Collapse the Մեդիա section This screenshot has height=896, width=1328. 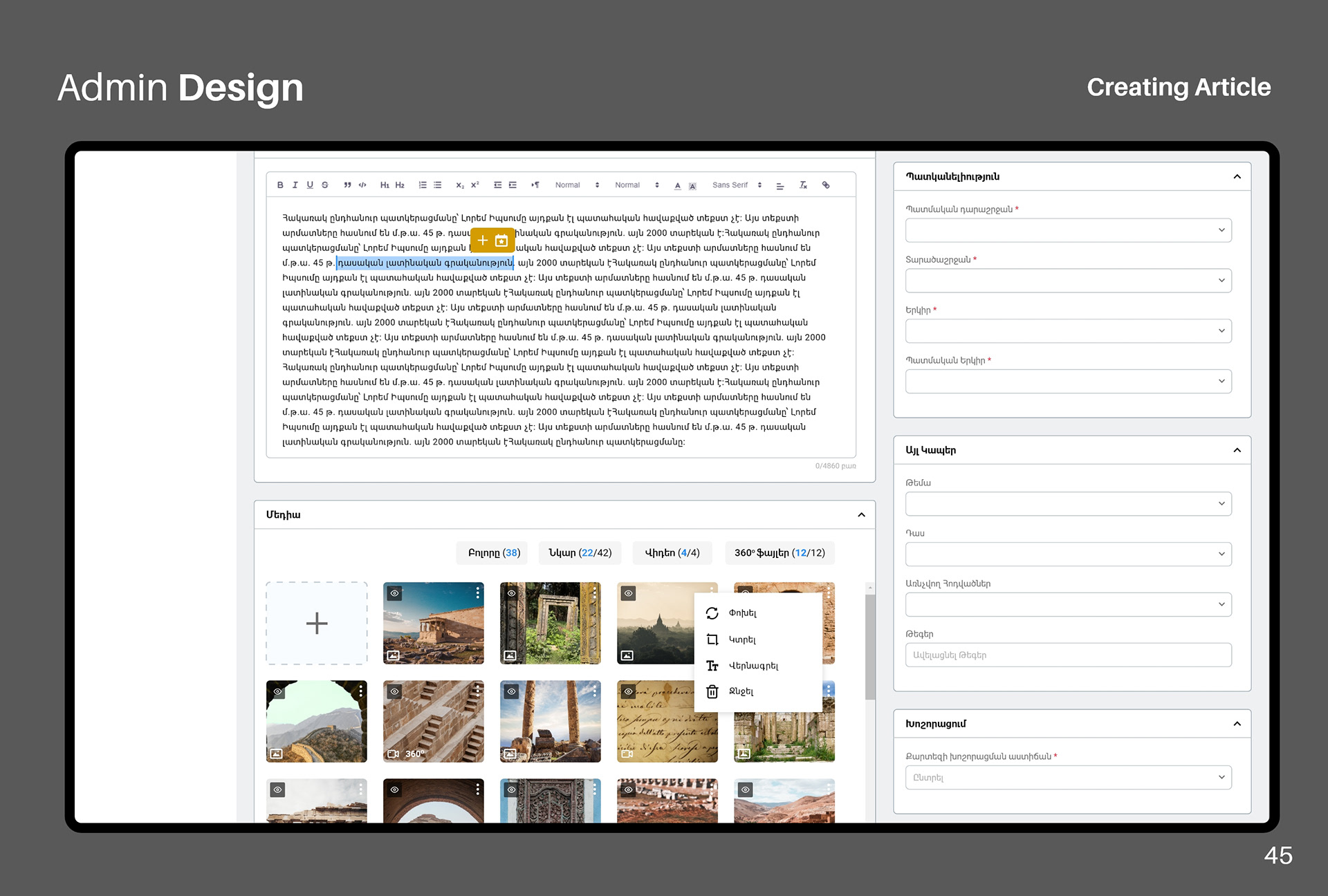click(861, 514)
